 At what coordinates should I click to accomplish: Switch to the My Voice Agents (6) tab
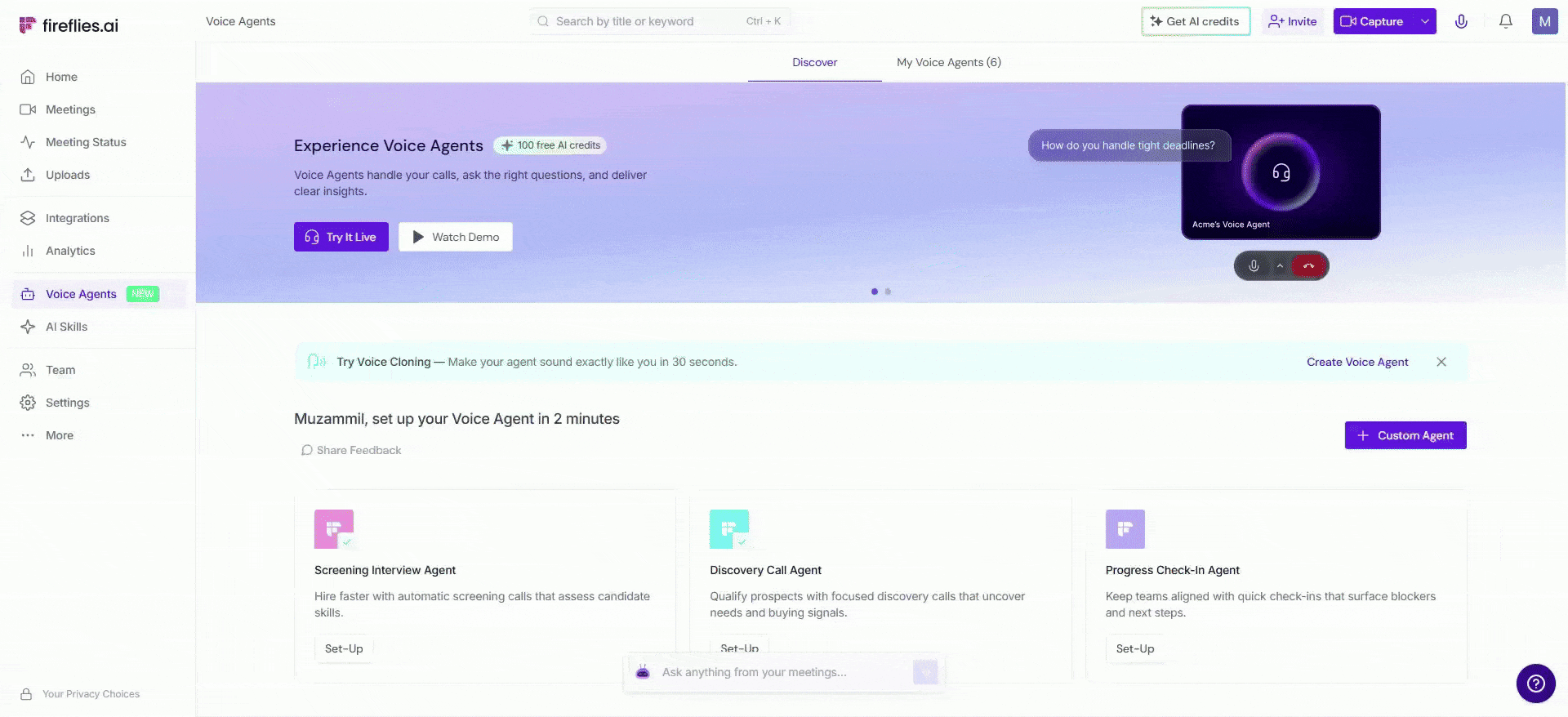[949, 62]
